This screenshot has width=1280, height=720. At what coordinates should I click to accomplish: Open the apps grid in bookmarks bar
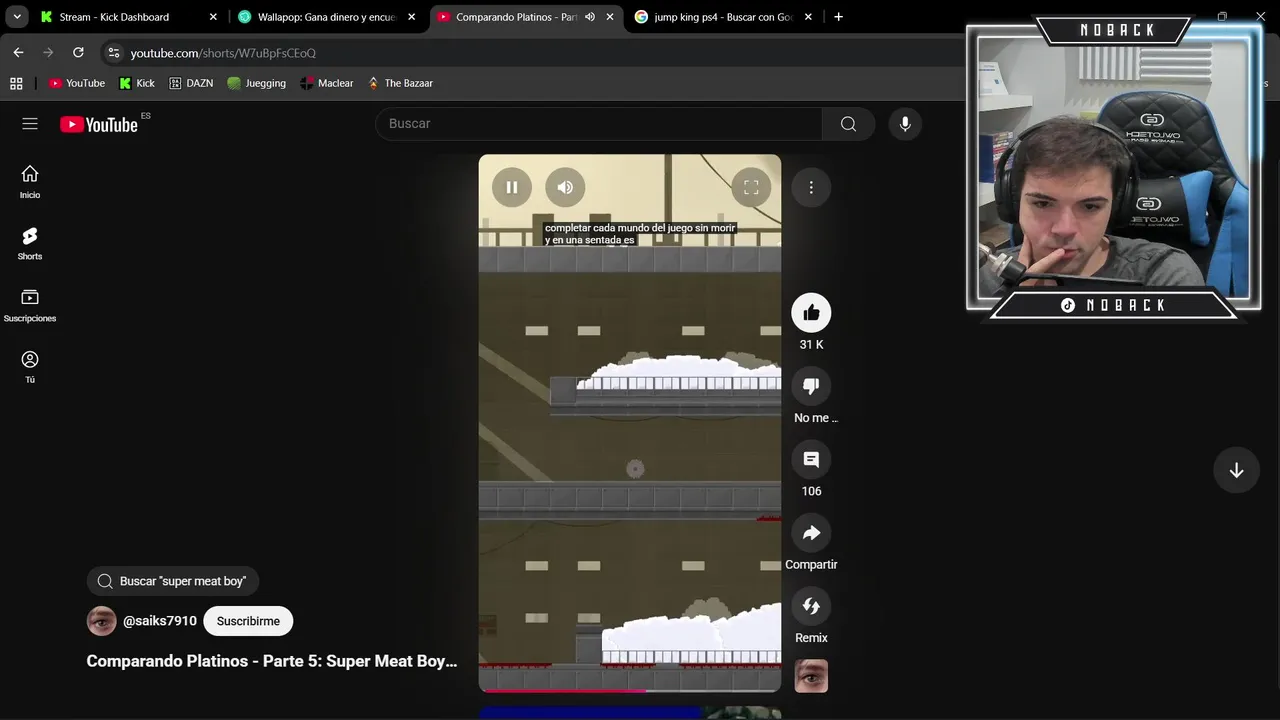pyautogui.click(x=16, y=83)
